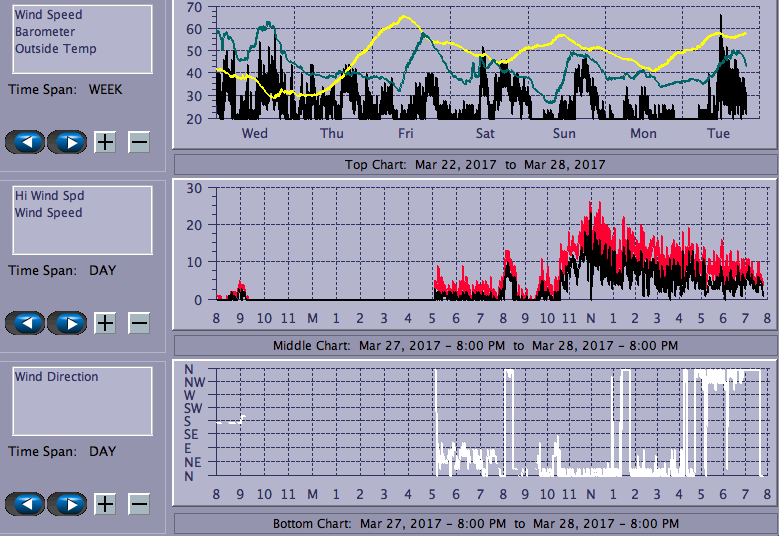This screenshot has height=536, width=779.
Task: Click the Middle Chart date range bar
Action: coord(475,345)
